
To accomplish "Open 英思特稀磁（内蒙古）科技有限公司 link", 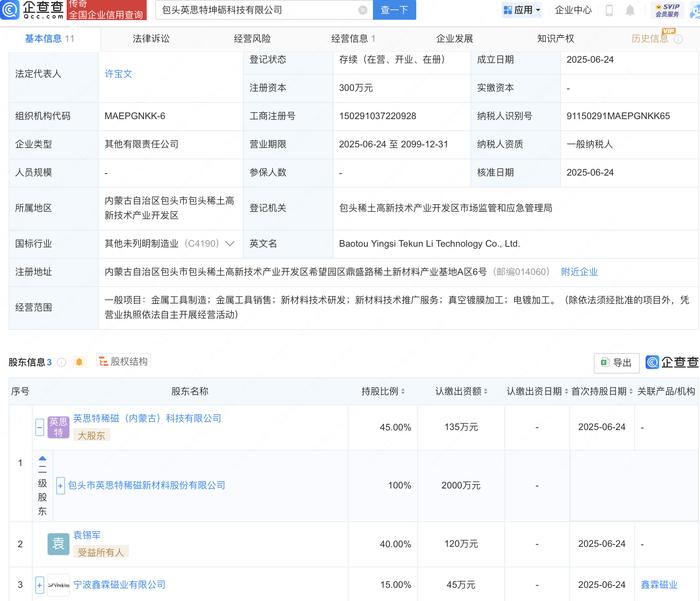I will tap(147, 418).
